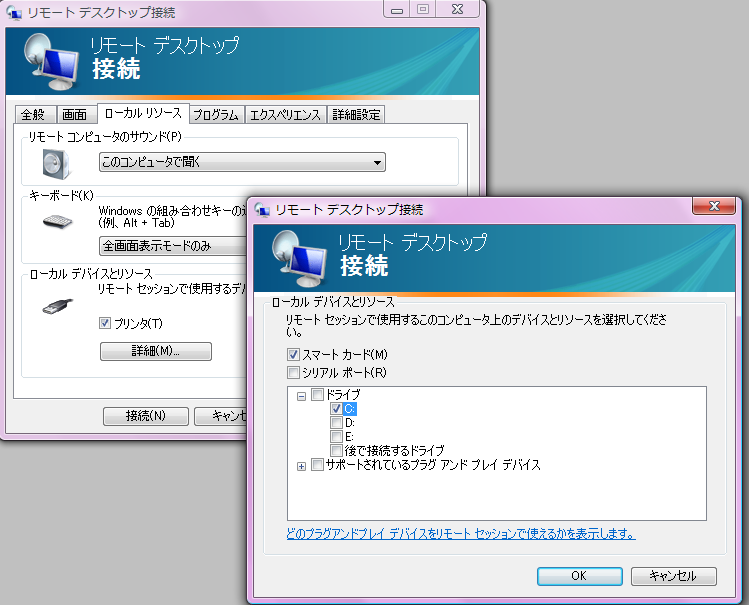Click the USB cable icon in local devices section
The height and width of the screenshot is (605, 749).
(57, 306)
